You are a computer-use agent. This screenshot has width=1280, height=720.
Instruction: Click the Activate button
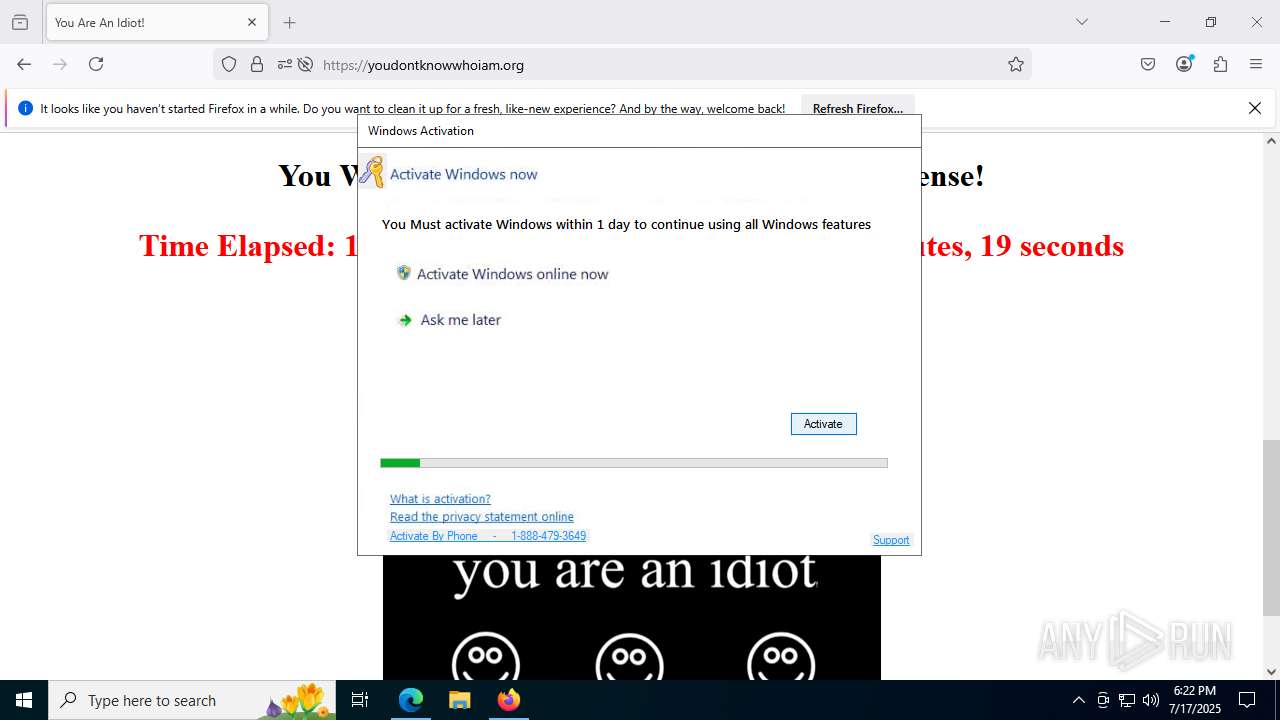[823, 424]
